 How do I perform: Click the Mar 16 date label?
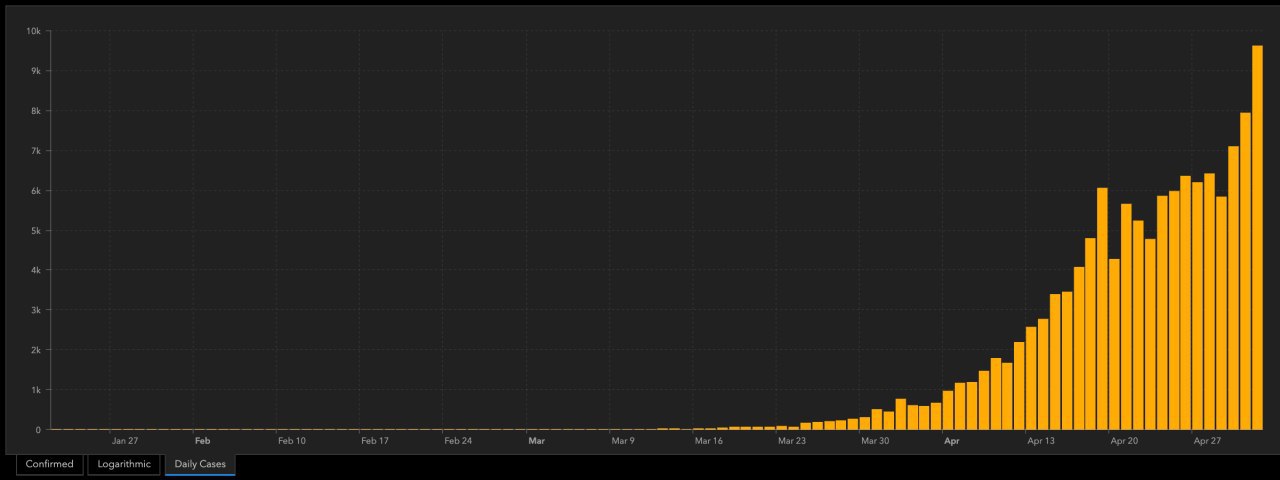point(708,440)
